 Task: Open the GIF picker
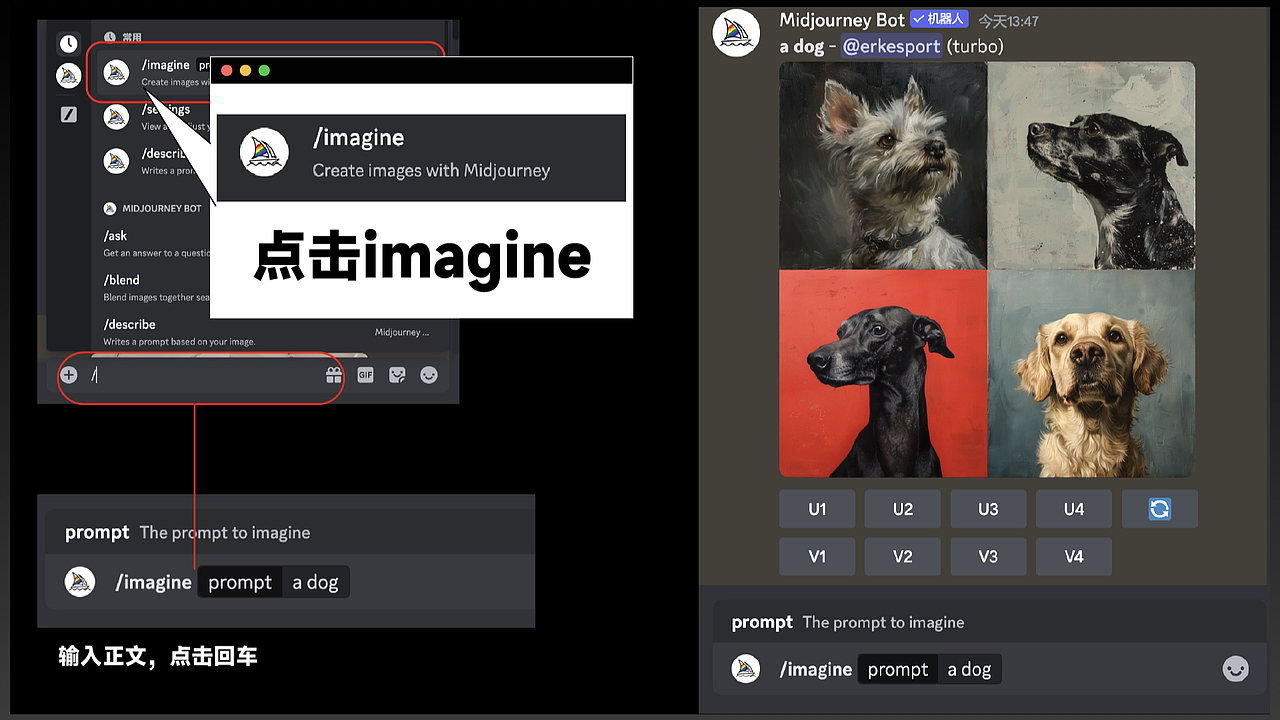[x=366, y=375]
